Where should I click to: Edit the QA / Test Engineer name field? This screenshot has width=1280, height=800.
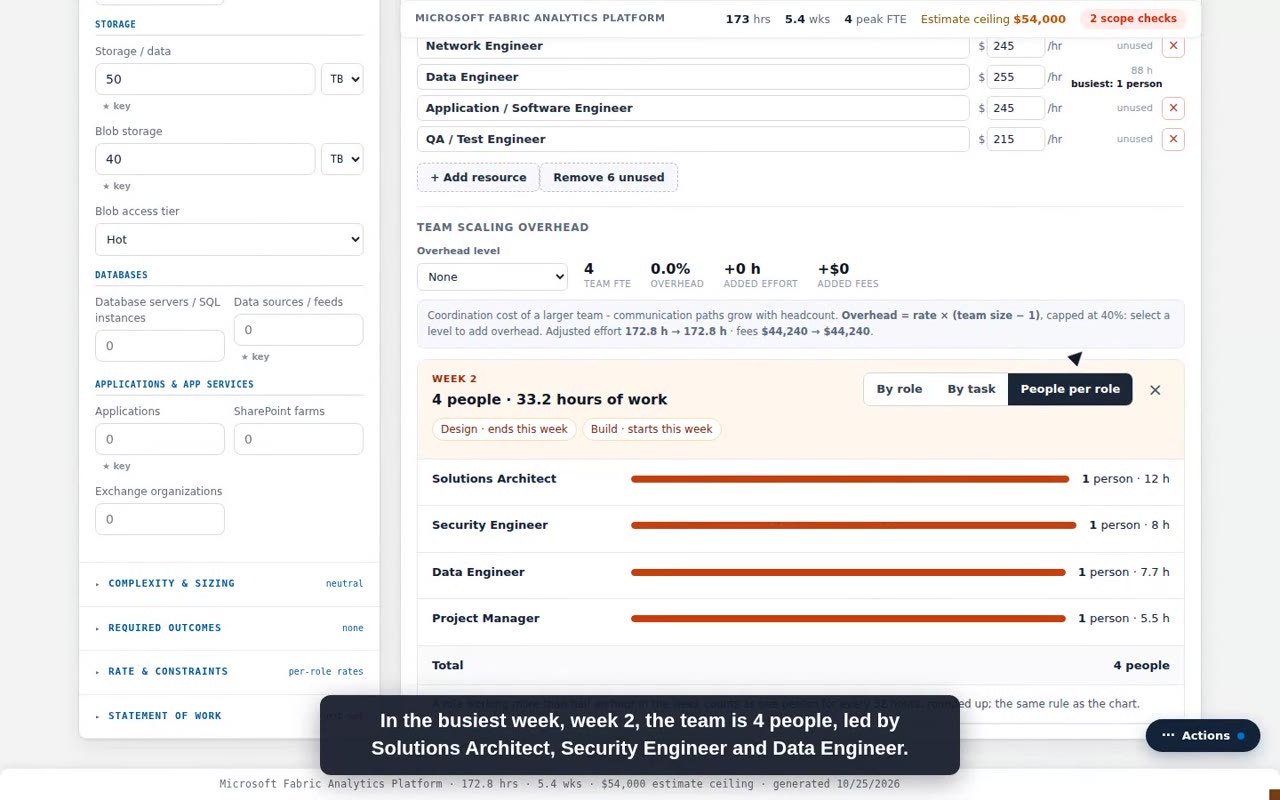pos(693,139)
